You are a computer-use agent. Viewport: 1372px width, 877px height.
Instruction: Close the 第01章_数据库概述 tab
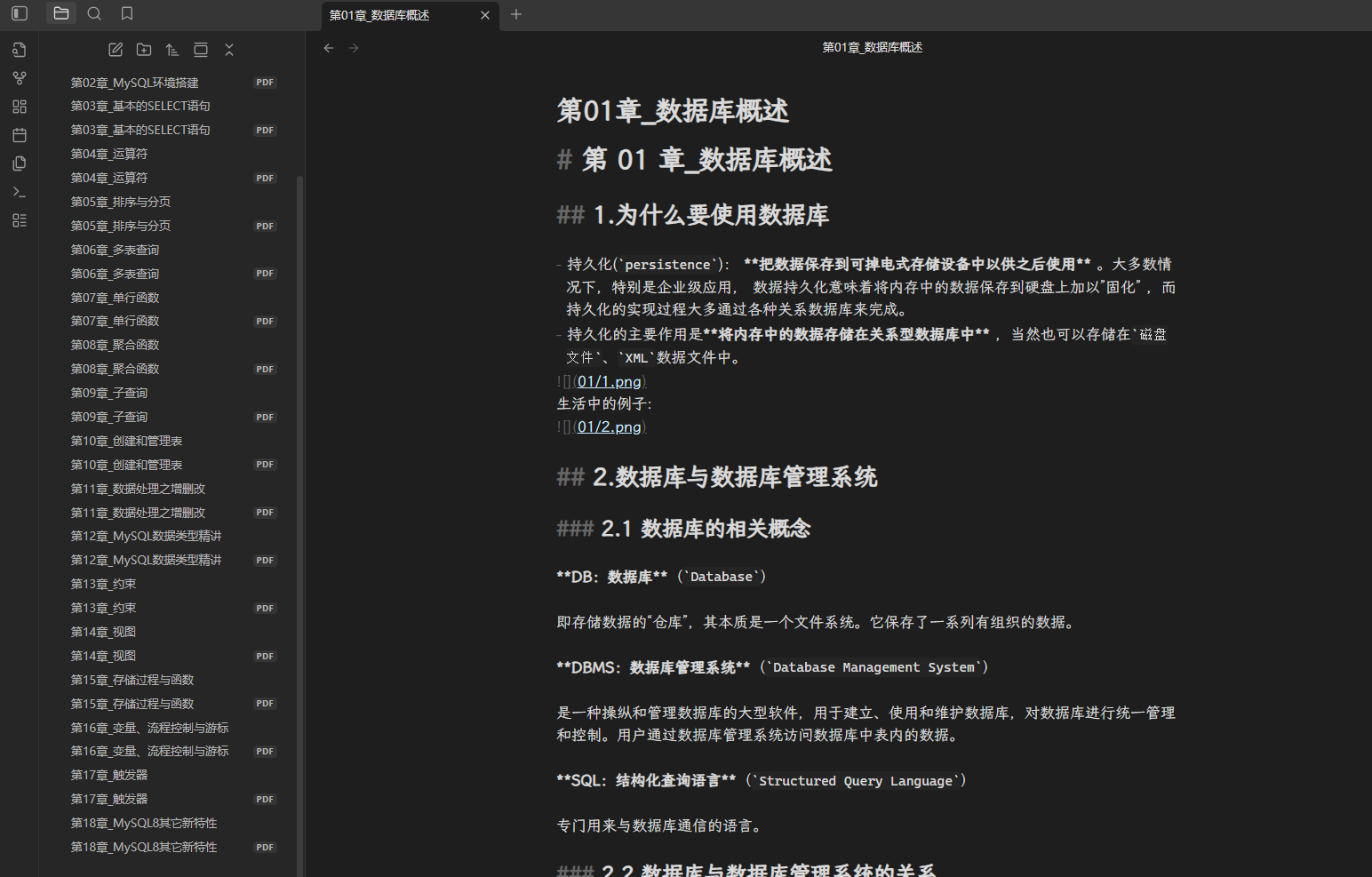[x=485, y=15]
